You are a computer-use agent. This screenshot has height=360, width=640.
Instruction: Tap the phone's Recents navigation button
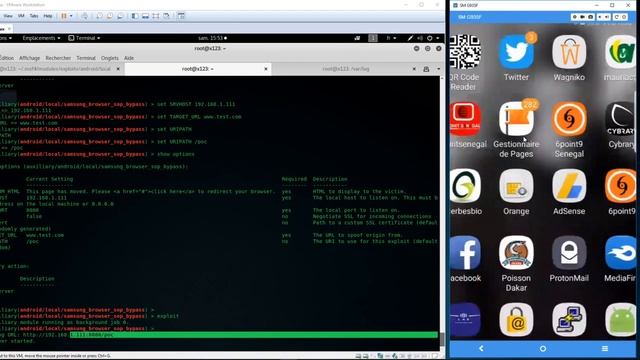click(605, 349)
